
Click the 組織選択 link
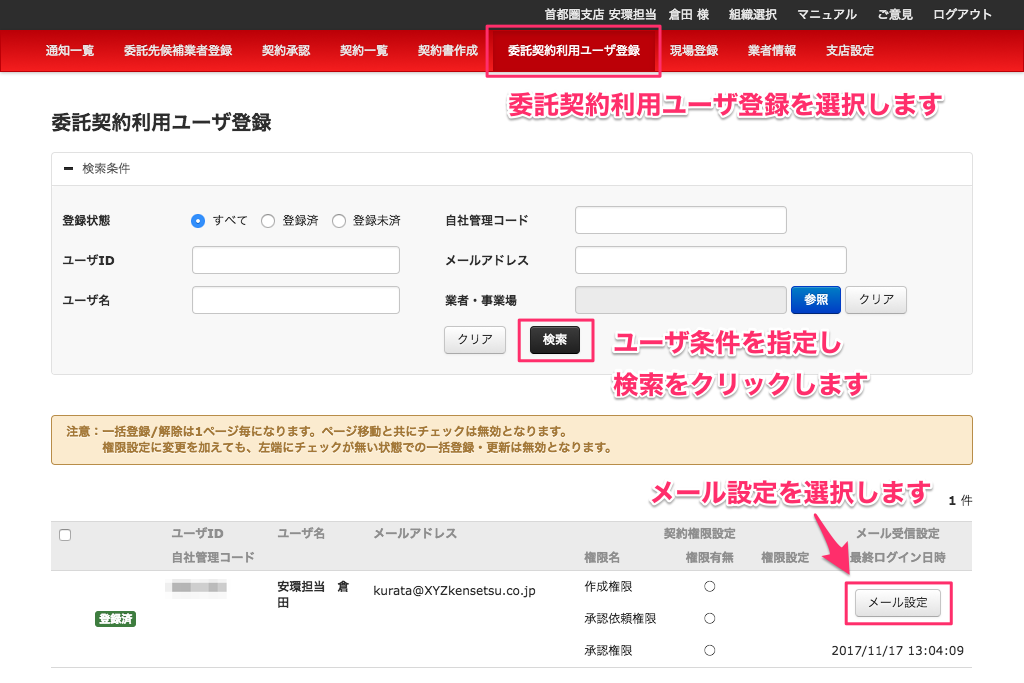tap(753, 15)
